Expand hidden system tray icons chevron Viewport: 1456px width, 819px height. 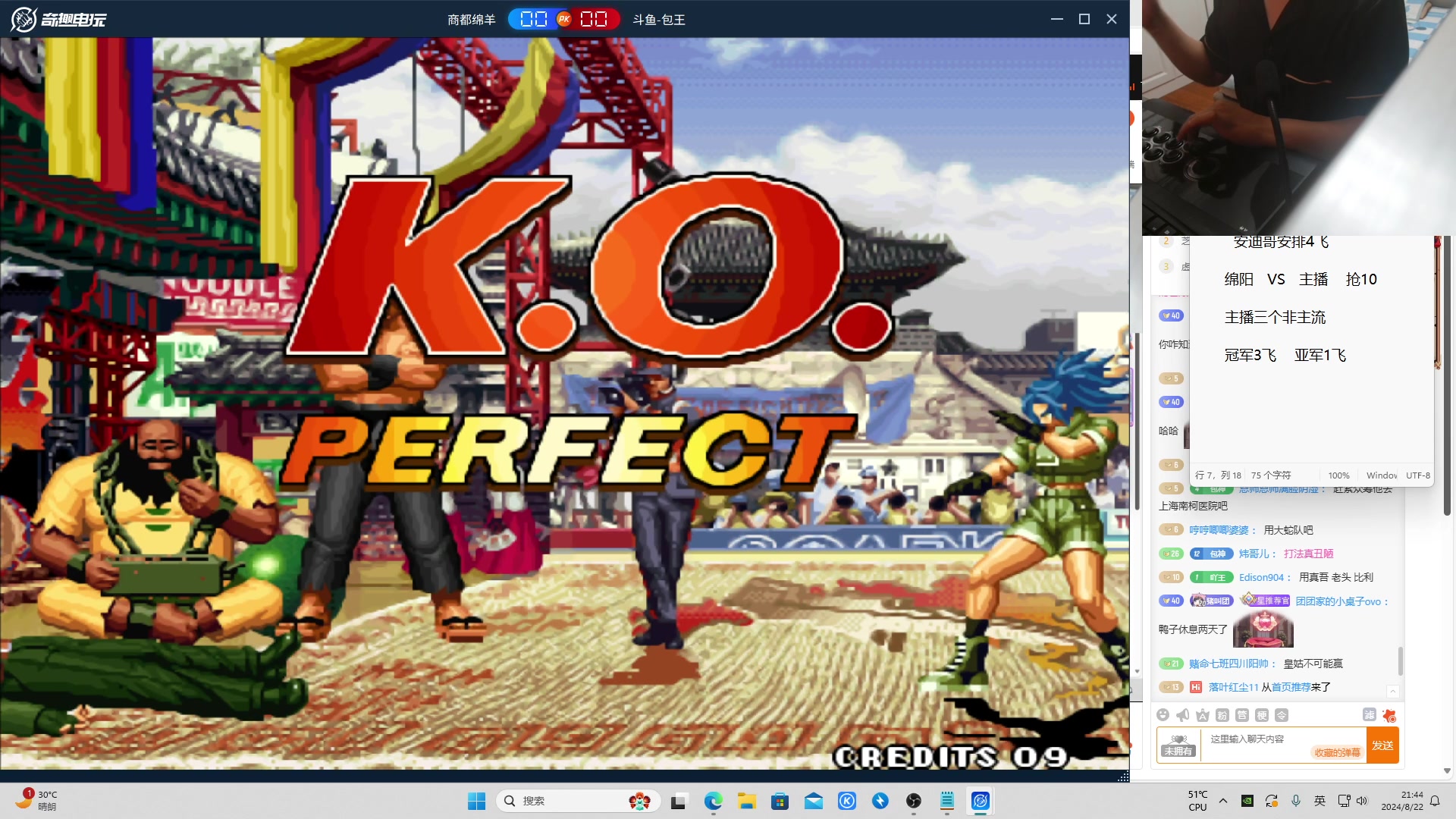[x=1222, y=801]
